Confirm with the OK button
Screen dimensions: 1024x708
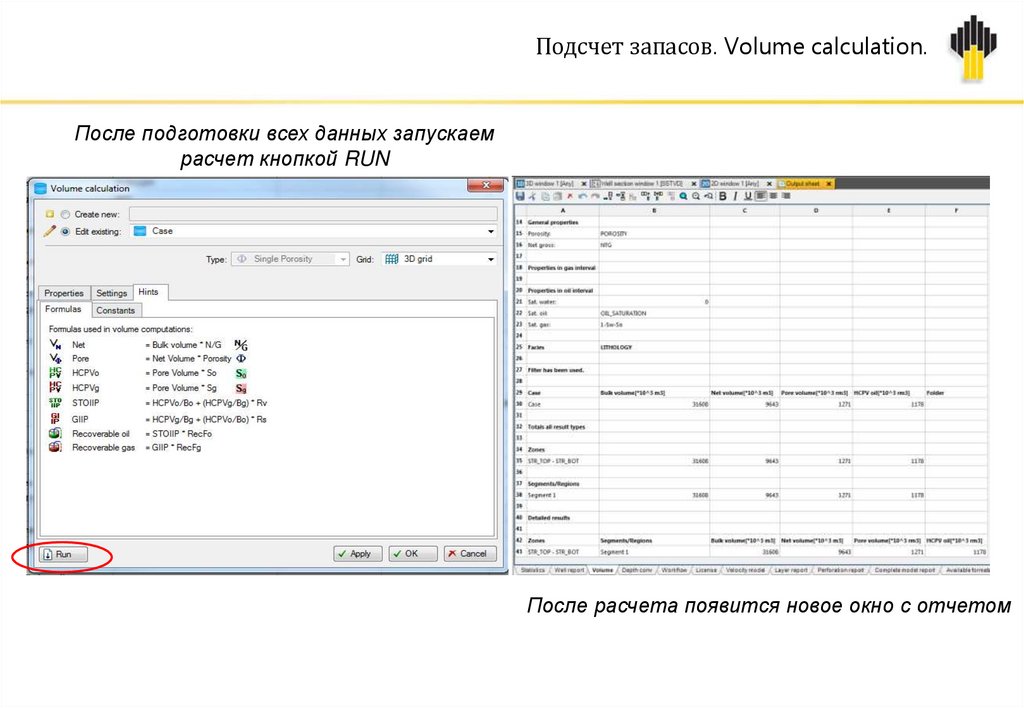[412, 554]
